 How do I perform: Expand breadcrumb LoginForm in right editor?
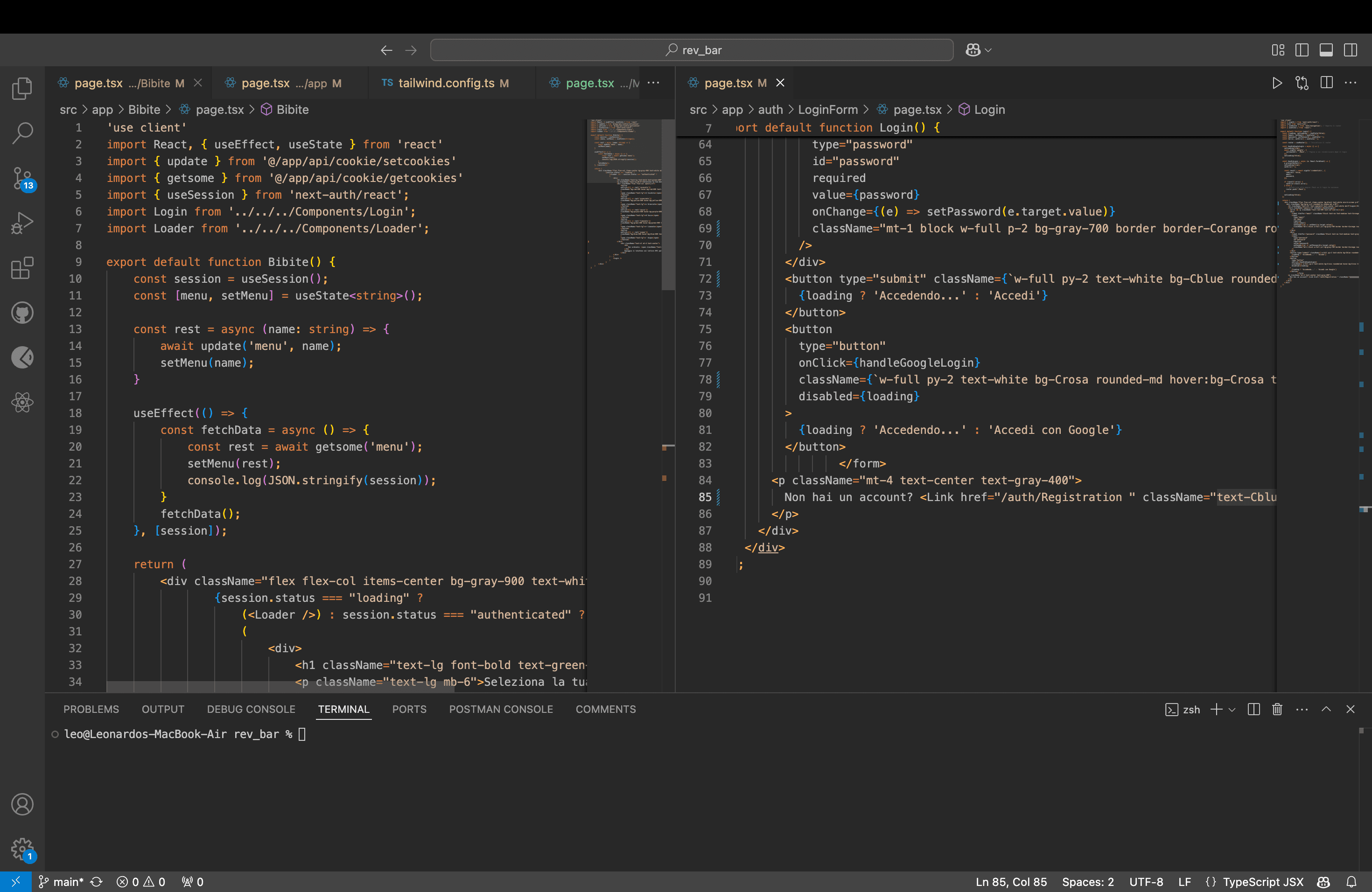828,110
